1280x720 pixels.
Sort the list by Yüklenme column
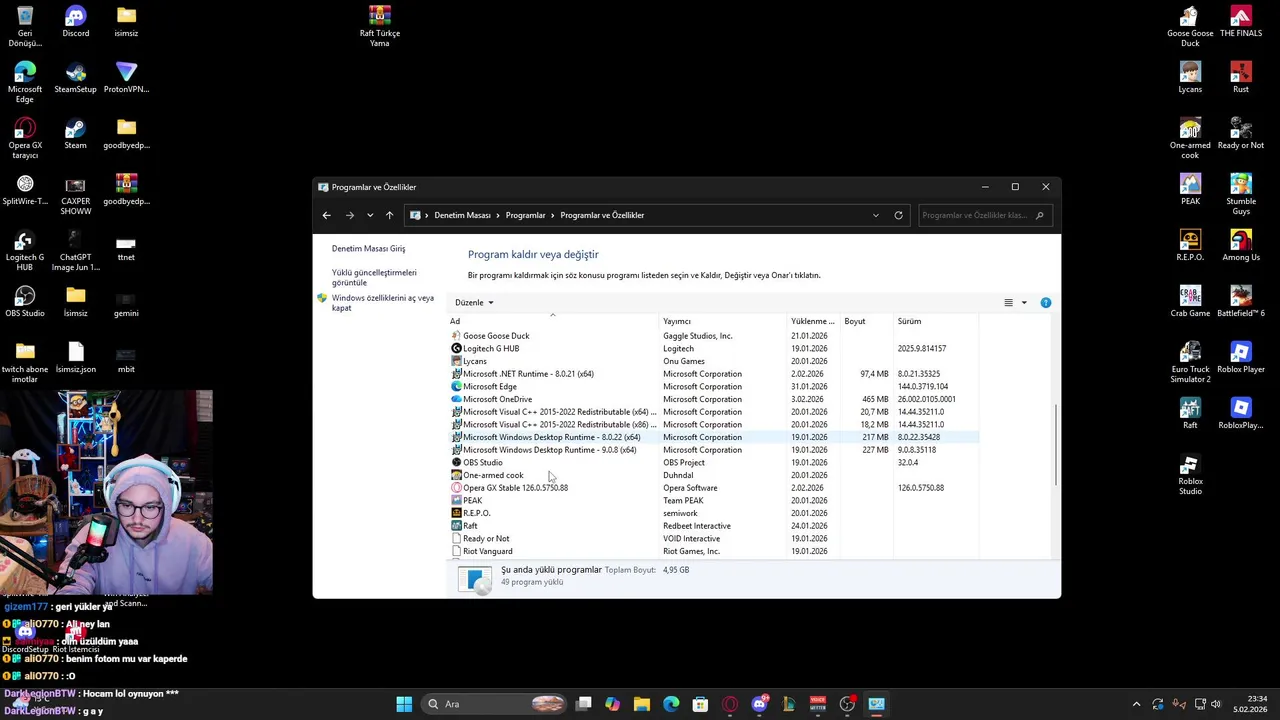(813, 321)
